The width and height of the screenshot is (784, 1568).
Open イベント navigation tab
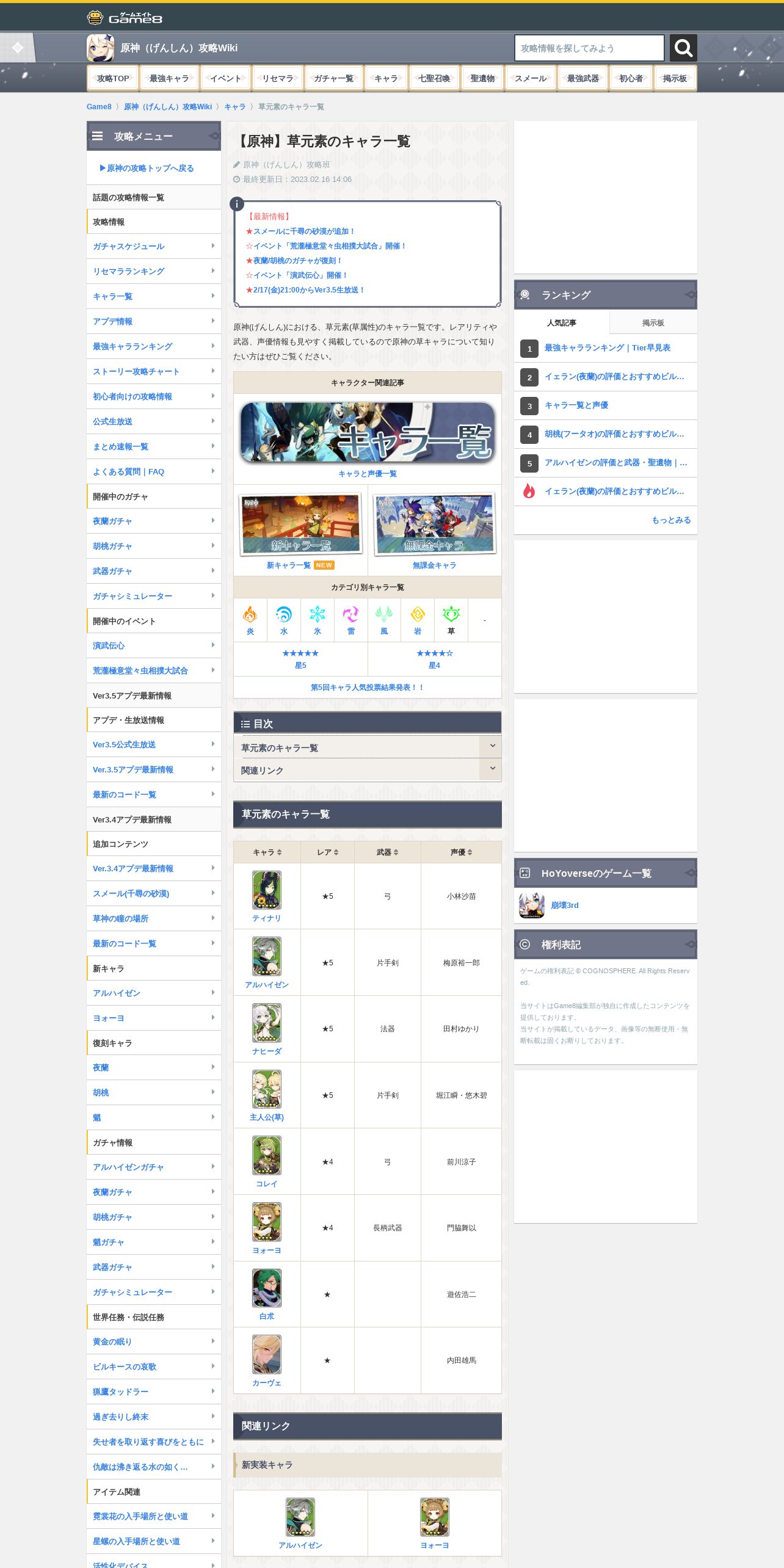click(x=225, y=78)
